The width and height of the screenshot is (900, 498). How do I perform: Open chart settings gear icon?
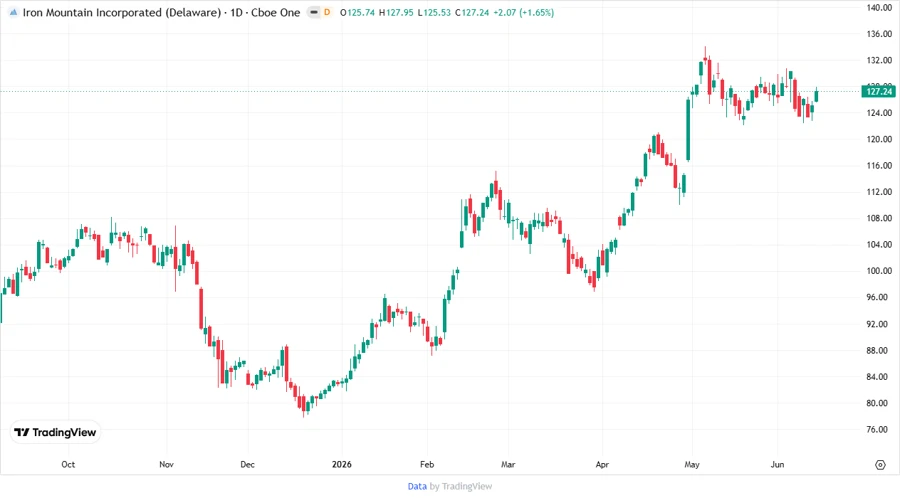coord(880,465)
